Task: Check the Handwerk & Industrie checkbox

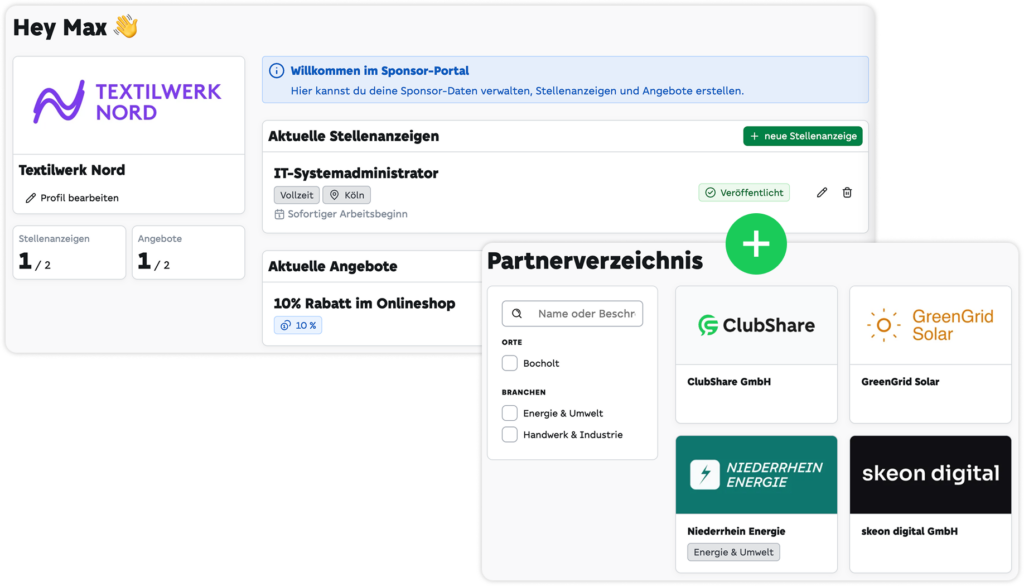Action: [509, 434]
